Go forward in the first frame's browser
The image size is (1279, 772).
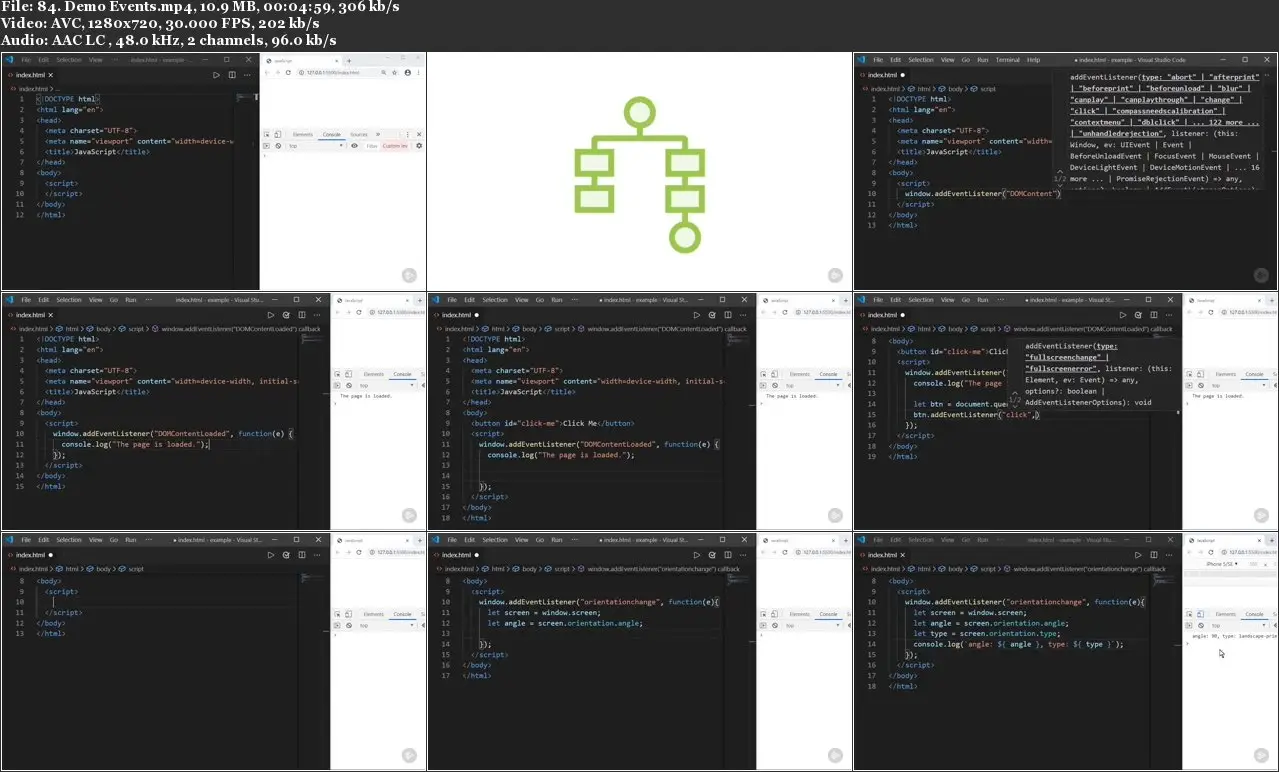(278, 73)
